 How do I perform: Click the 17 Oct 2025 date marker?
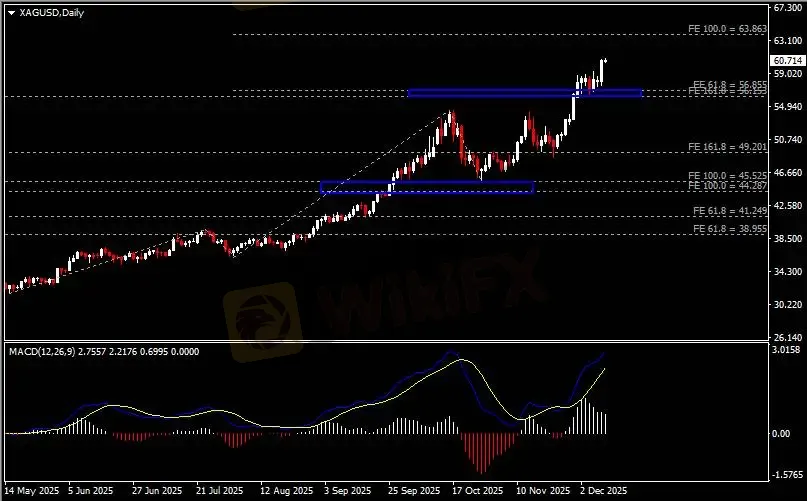pyautogui.click(x=471, y=491)
